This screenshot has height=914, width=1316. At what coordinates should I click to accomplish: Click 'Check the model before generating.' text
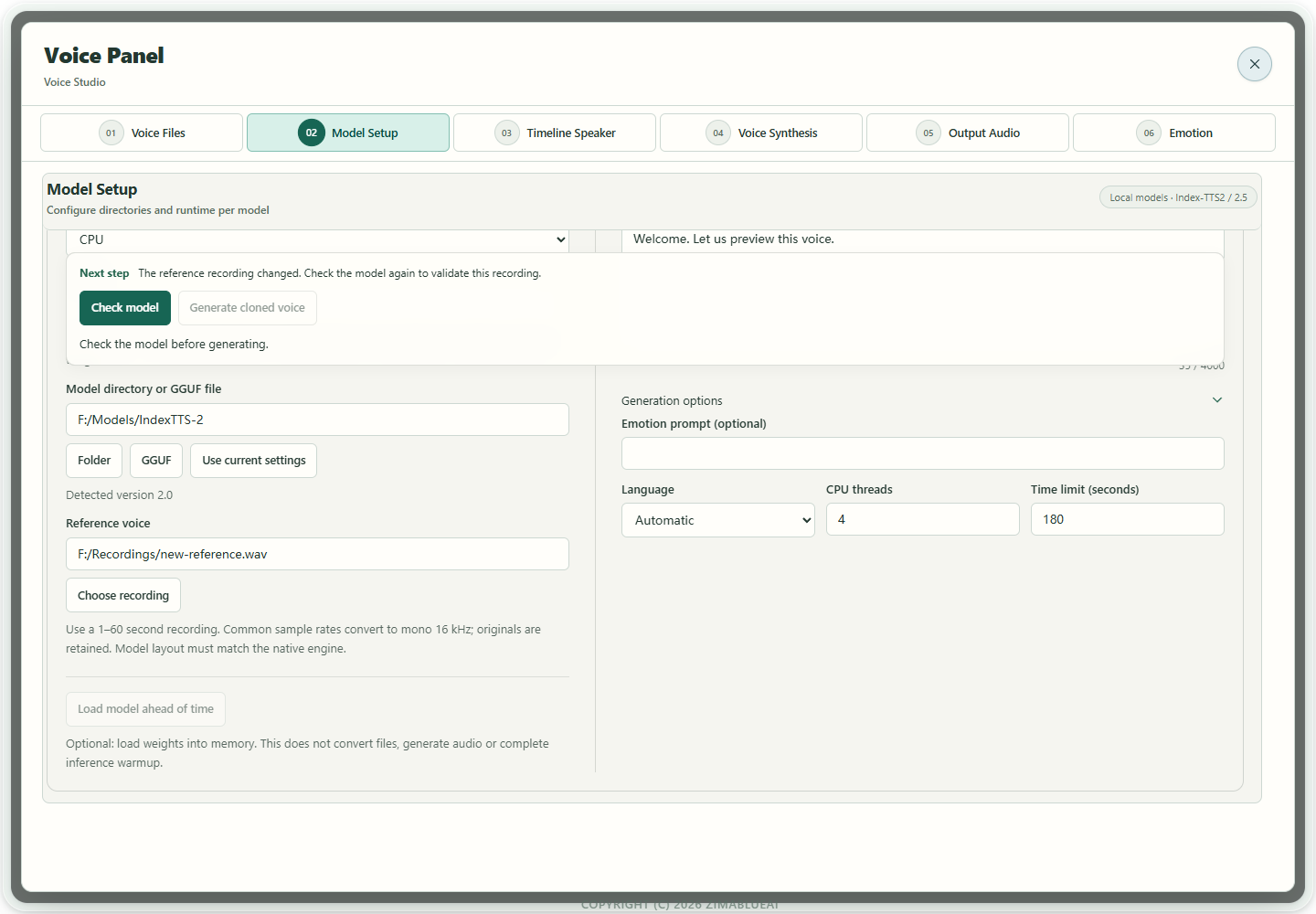[x=174, y=345]
